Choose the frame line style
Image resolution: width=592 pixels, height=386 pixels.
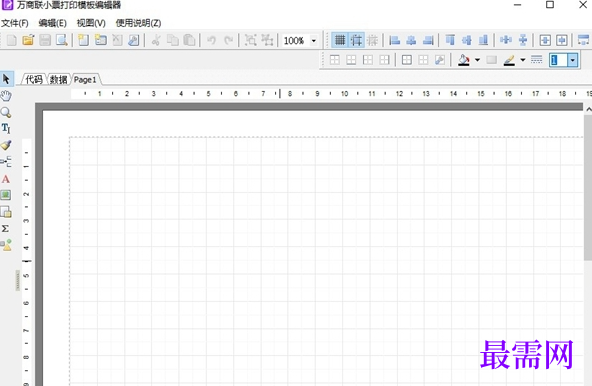tap(536, 60)
